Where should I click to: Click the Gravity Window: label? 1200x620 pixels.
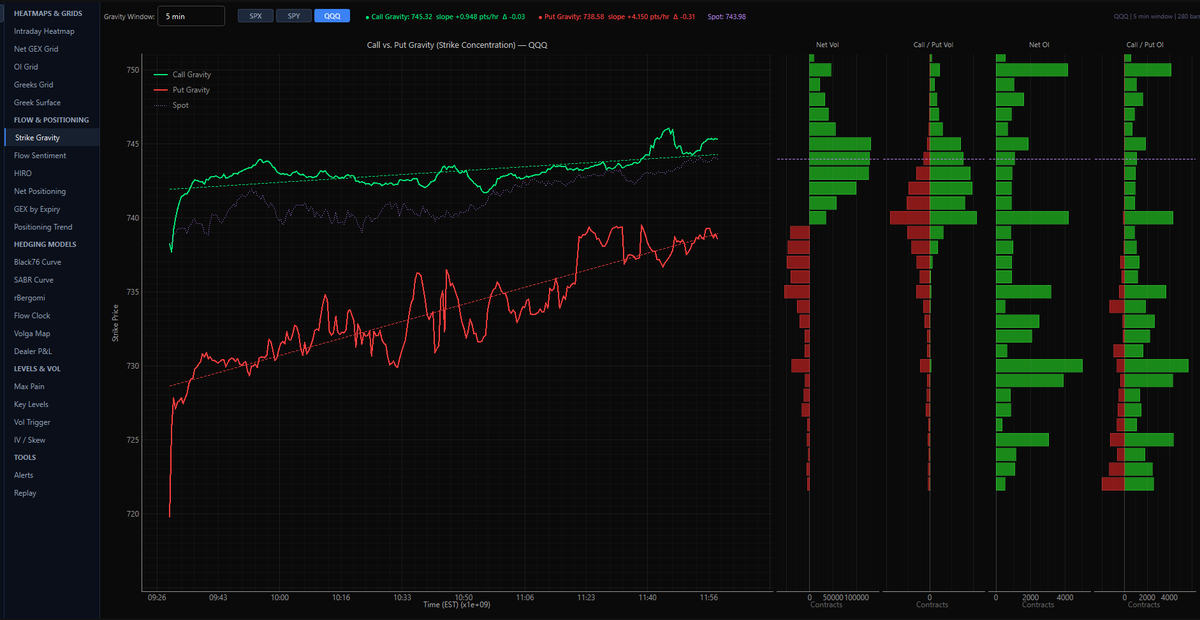click(x=129, y=17)
